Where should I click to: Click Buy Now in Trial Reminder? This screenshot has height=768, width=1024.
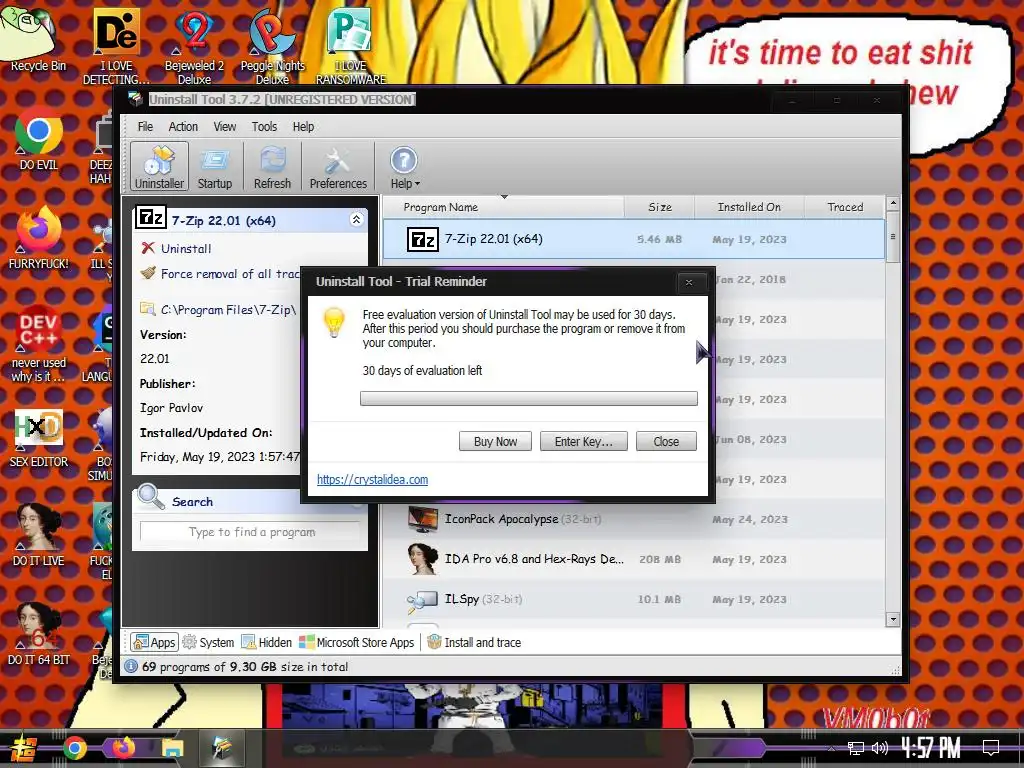coord(495,441)
